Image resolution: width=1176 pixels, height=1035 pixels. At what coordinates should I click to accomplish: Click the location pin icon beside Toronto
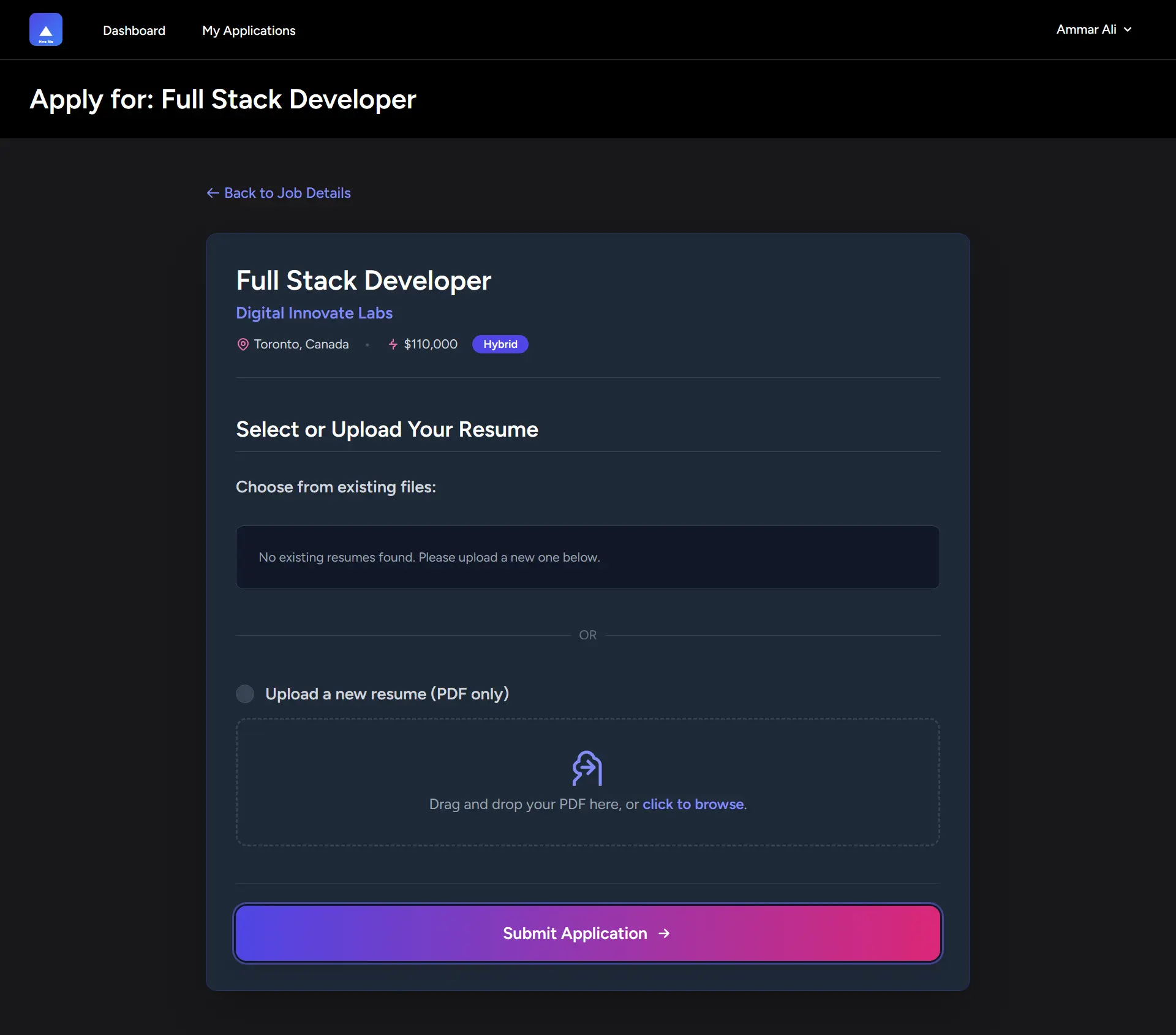[243, 344]
